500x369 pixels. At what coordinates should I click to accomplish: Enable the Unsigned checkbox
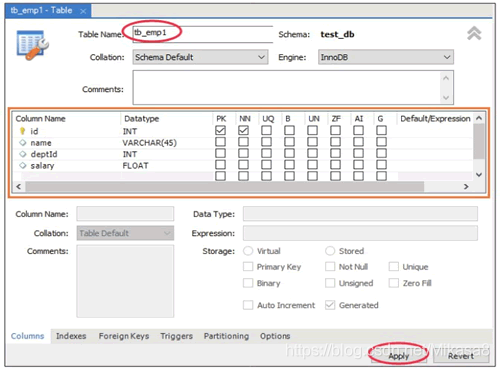pos(330,283)
